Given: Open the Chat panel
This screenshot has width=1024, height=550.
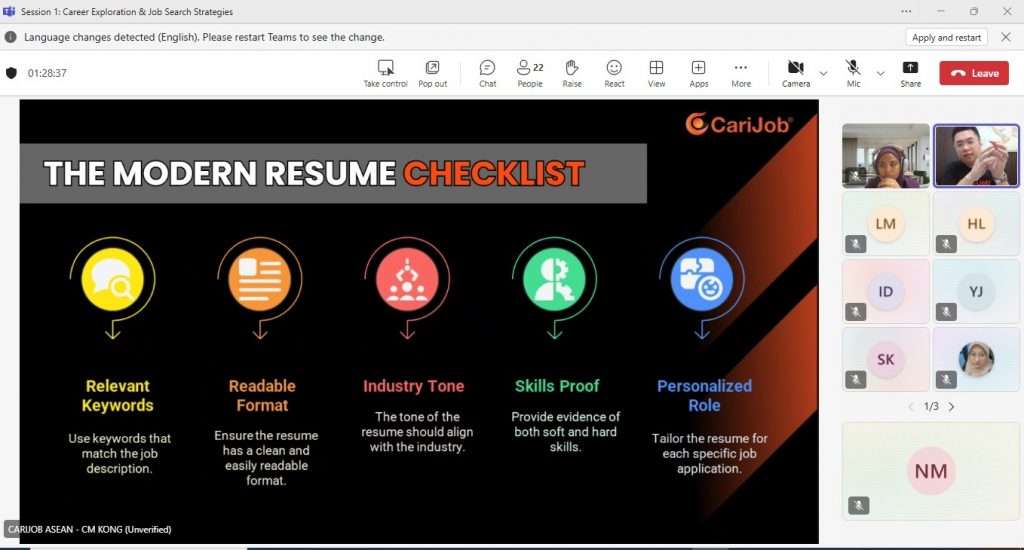Looking at the screenshot, I should click(x=487, y=73).
